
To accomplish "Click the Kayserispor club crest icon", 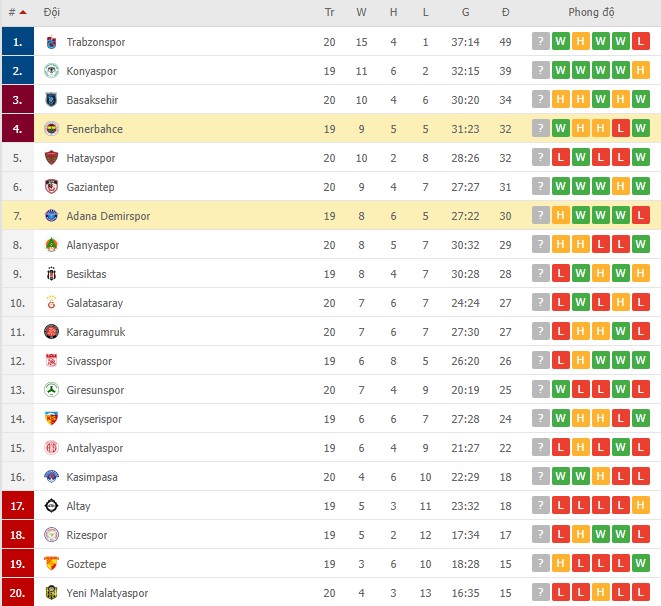I will (x=52, y=419).
